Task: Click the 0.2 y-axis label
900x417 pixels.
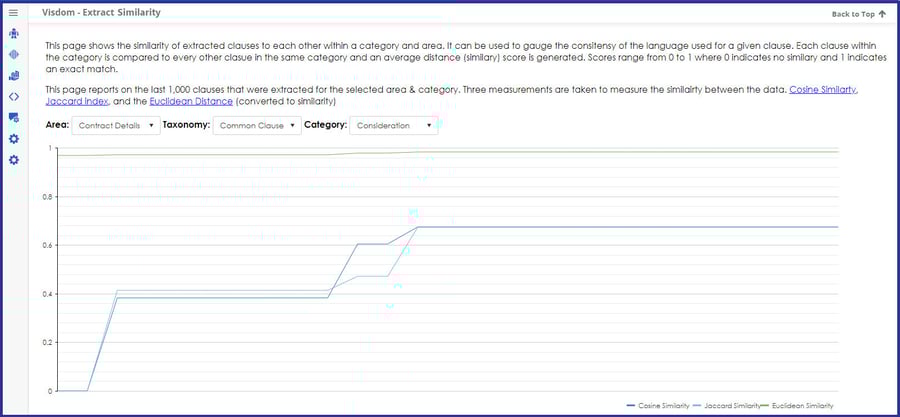Action: [47, 342]
